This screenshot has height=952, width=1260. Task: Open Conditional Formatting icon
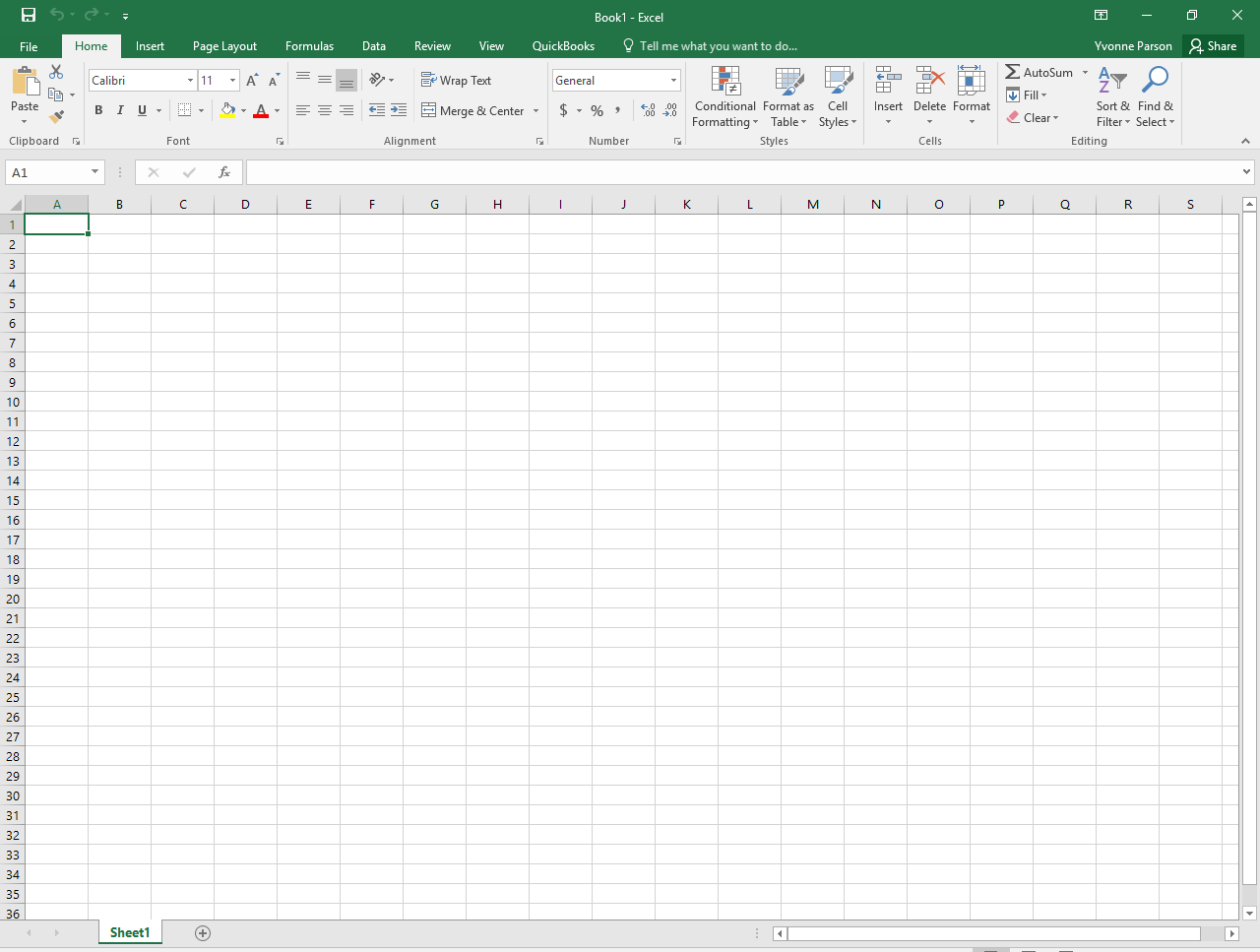pyautogui.click(x=725, y=82)
